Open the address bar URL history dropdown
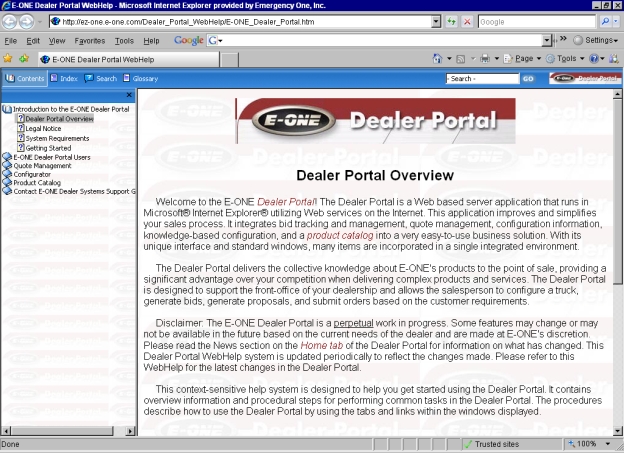The height and width of the screenshot is (453, 624). (x=436, y=21)
